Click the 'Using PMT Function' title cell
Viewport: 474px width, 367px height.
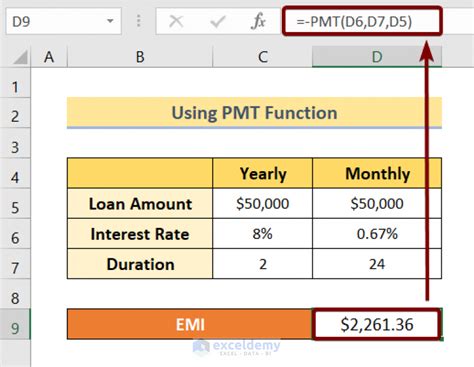point(254,113)
